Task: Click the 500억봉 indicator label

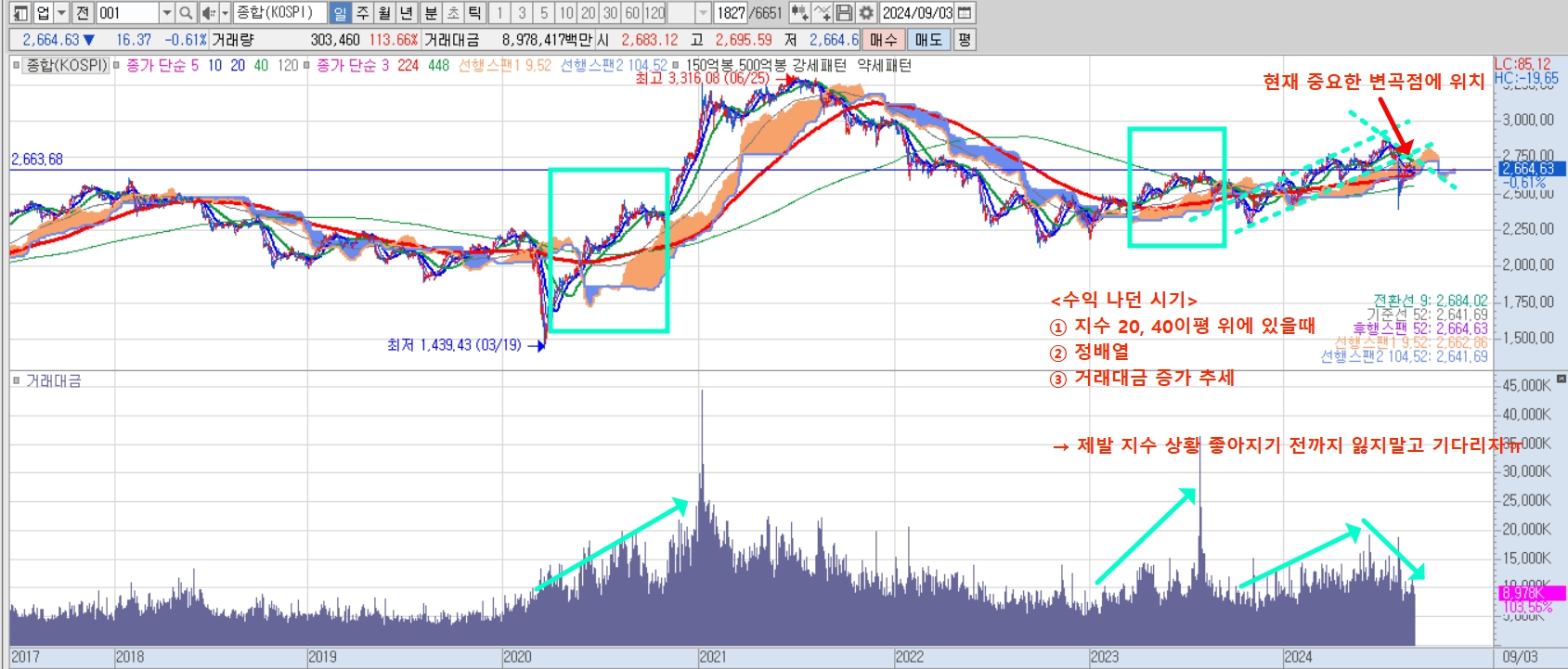Action: pos(761,65)
